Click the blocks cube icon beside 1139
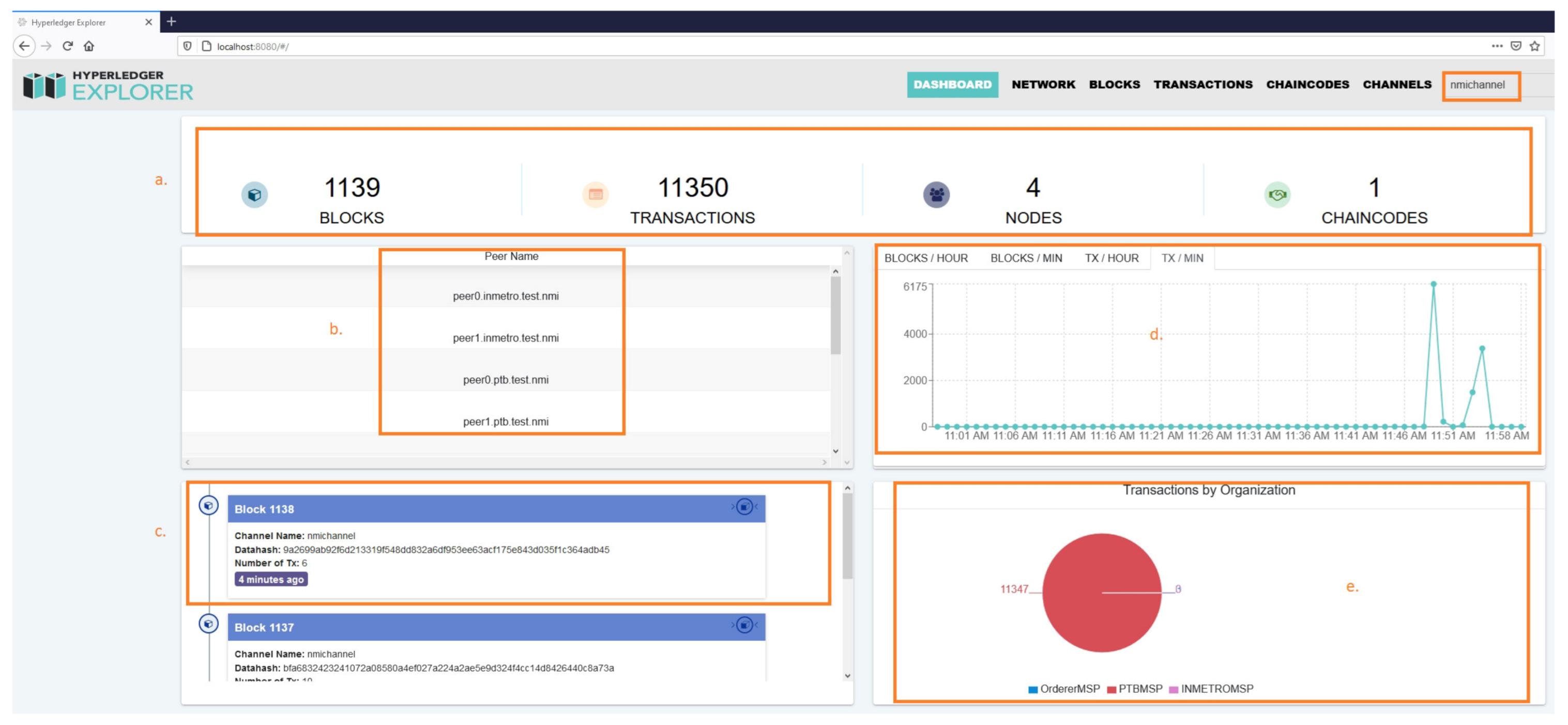Viewport: 1568px width, 725px height. pyautogui.click(x=254, y=195)
